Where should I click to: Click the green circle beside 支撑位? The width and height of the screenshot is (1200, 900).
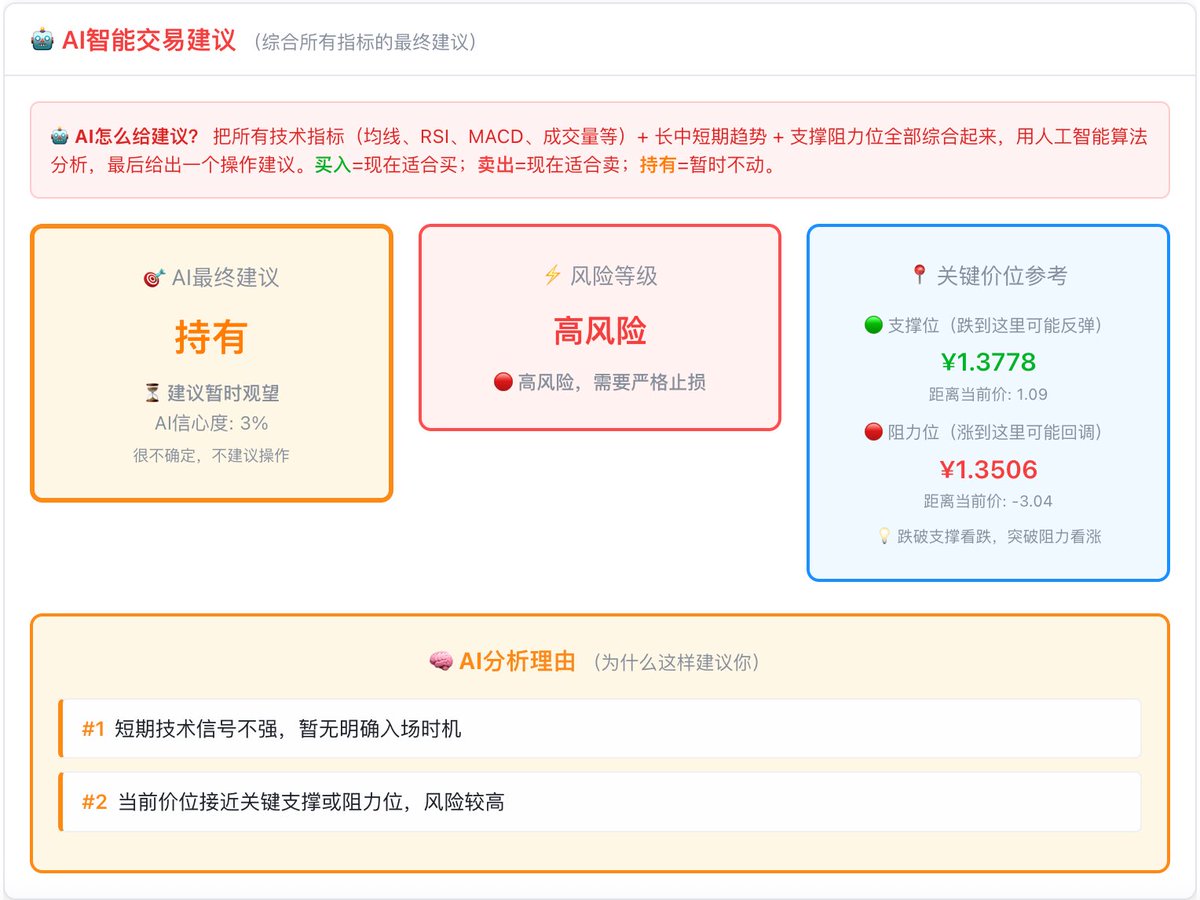pos(873,325)
